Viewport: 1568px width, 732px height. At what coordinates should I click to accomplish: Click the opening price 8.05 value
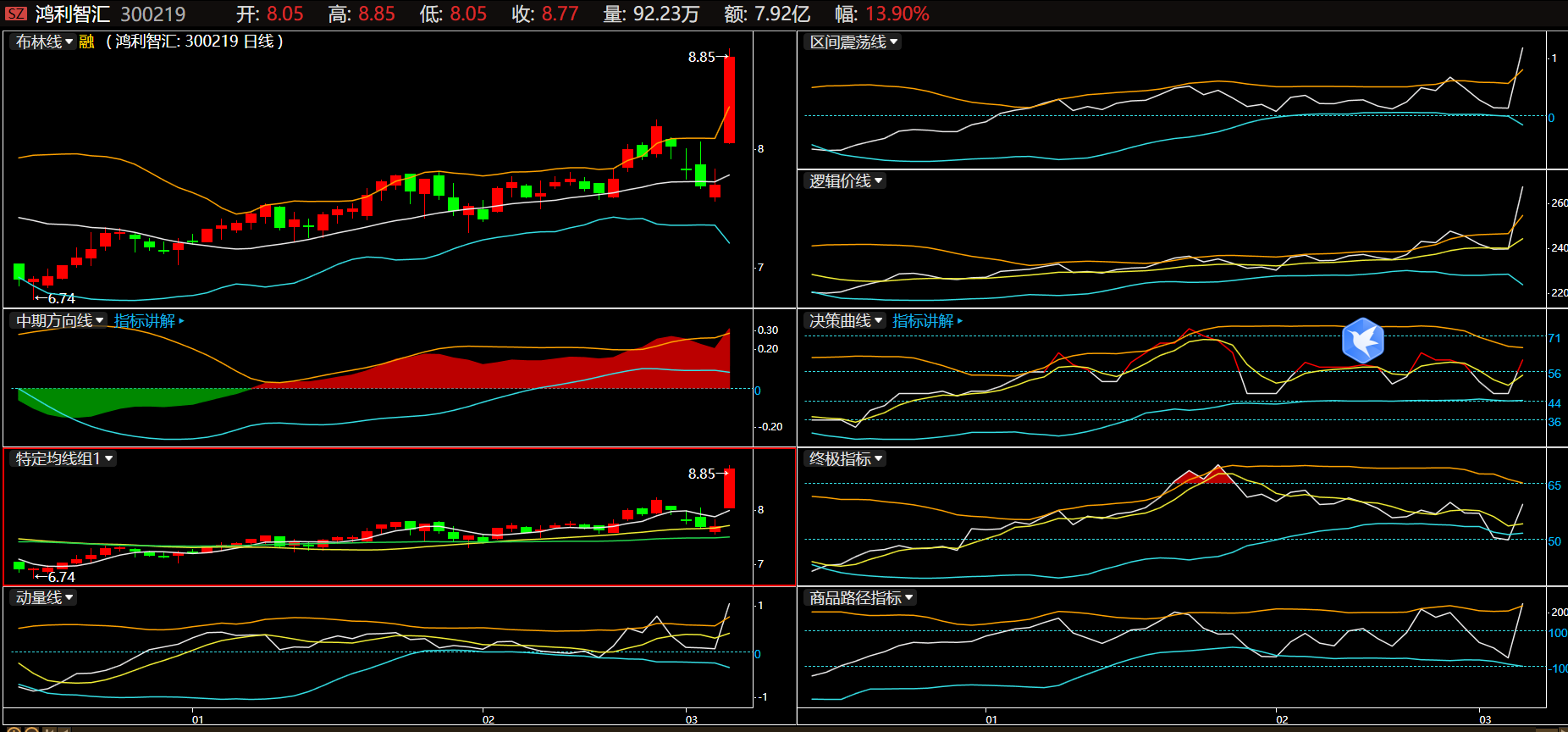284,14
